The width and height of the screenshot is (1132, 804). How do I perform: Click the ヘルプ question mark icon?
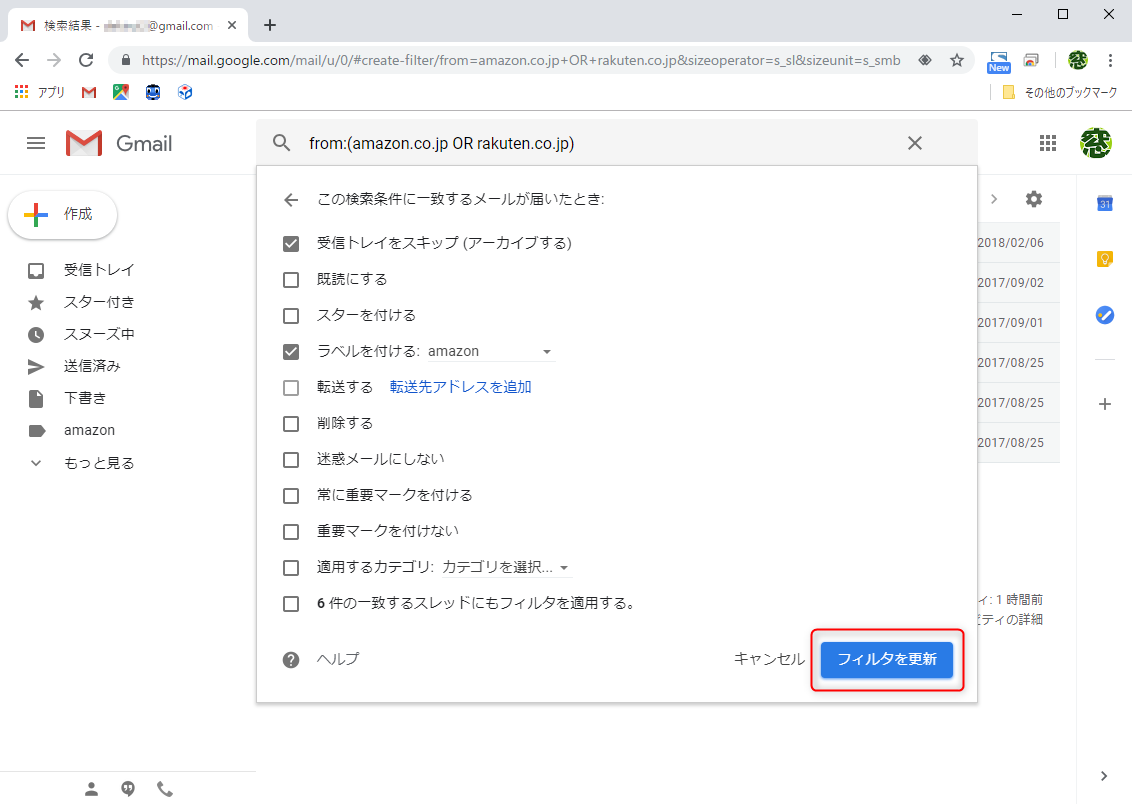(290, 659)
